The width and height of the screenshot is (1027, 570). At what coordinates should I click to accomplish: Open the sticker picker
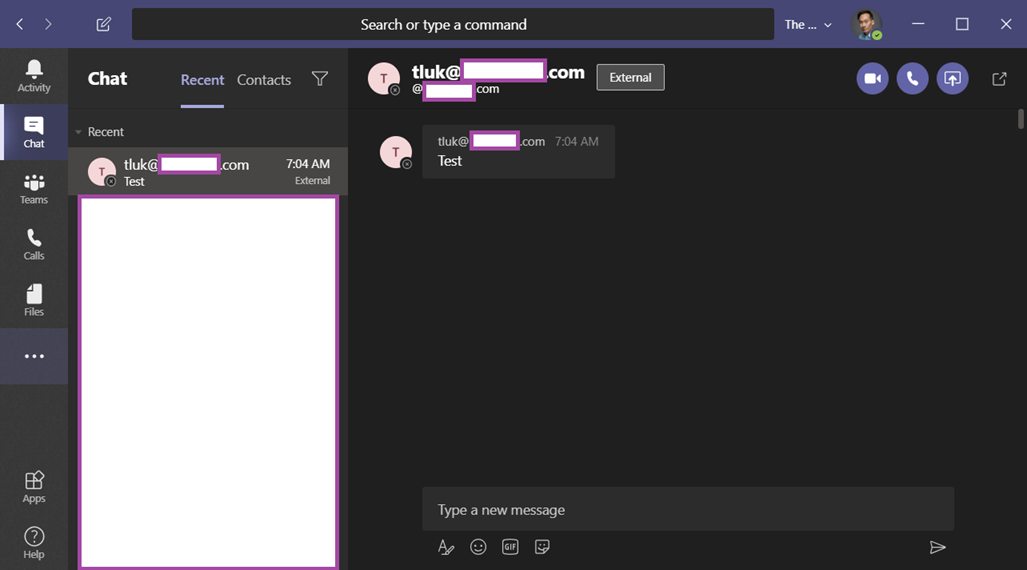coord(542,547)
